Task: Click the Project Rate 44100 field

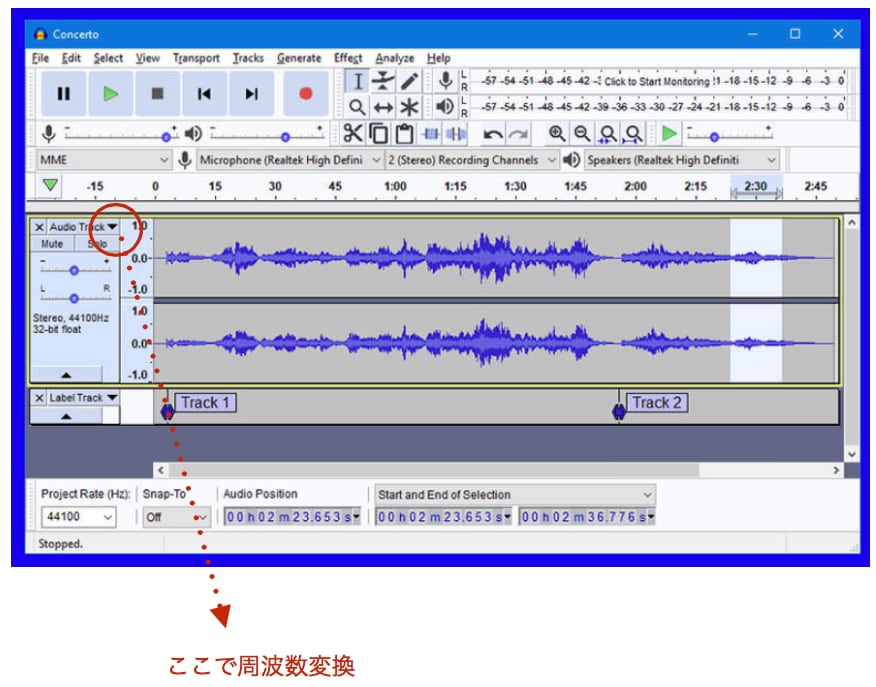Action: coord(78,518)
